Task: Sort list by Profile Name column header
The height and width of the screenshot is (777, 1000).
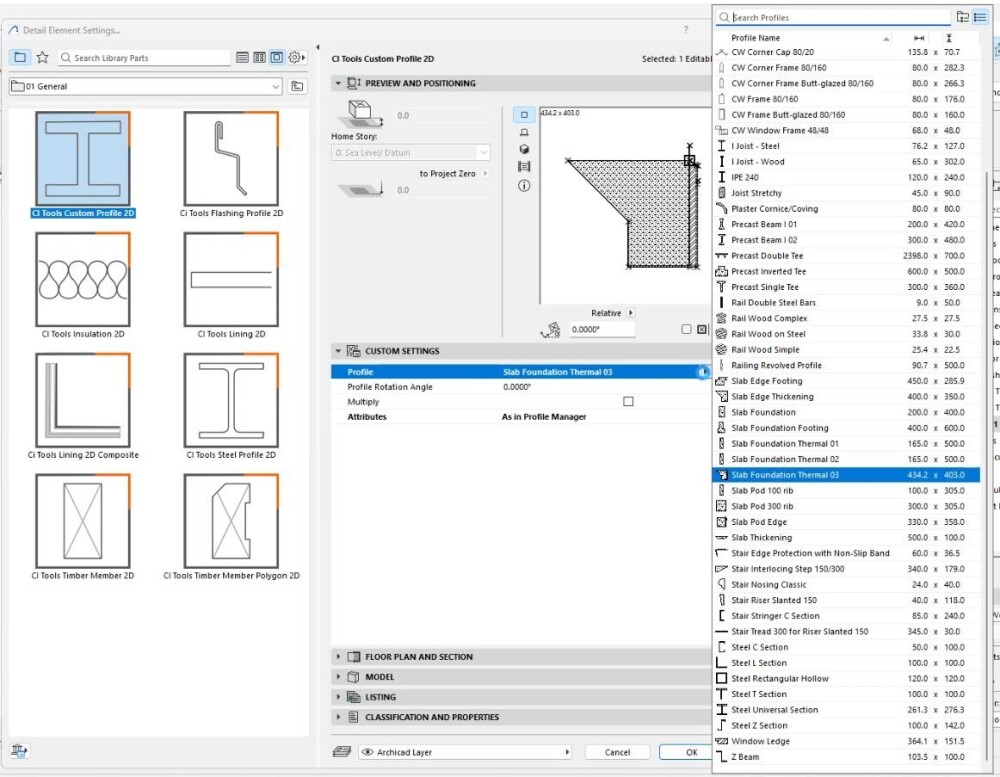Action: [756, 38]
